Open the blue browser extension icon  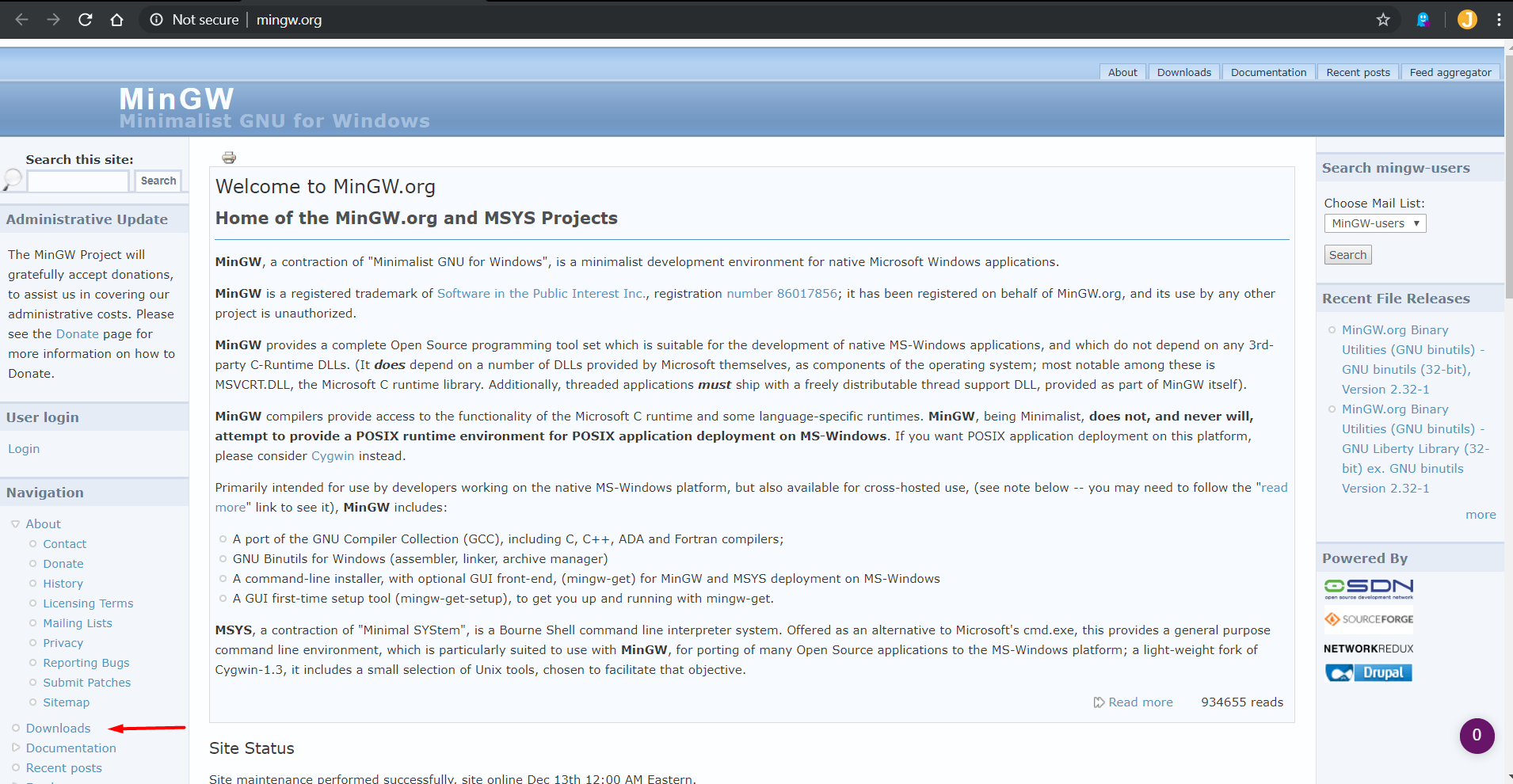click(1423, 20)
